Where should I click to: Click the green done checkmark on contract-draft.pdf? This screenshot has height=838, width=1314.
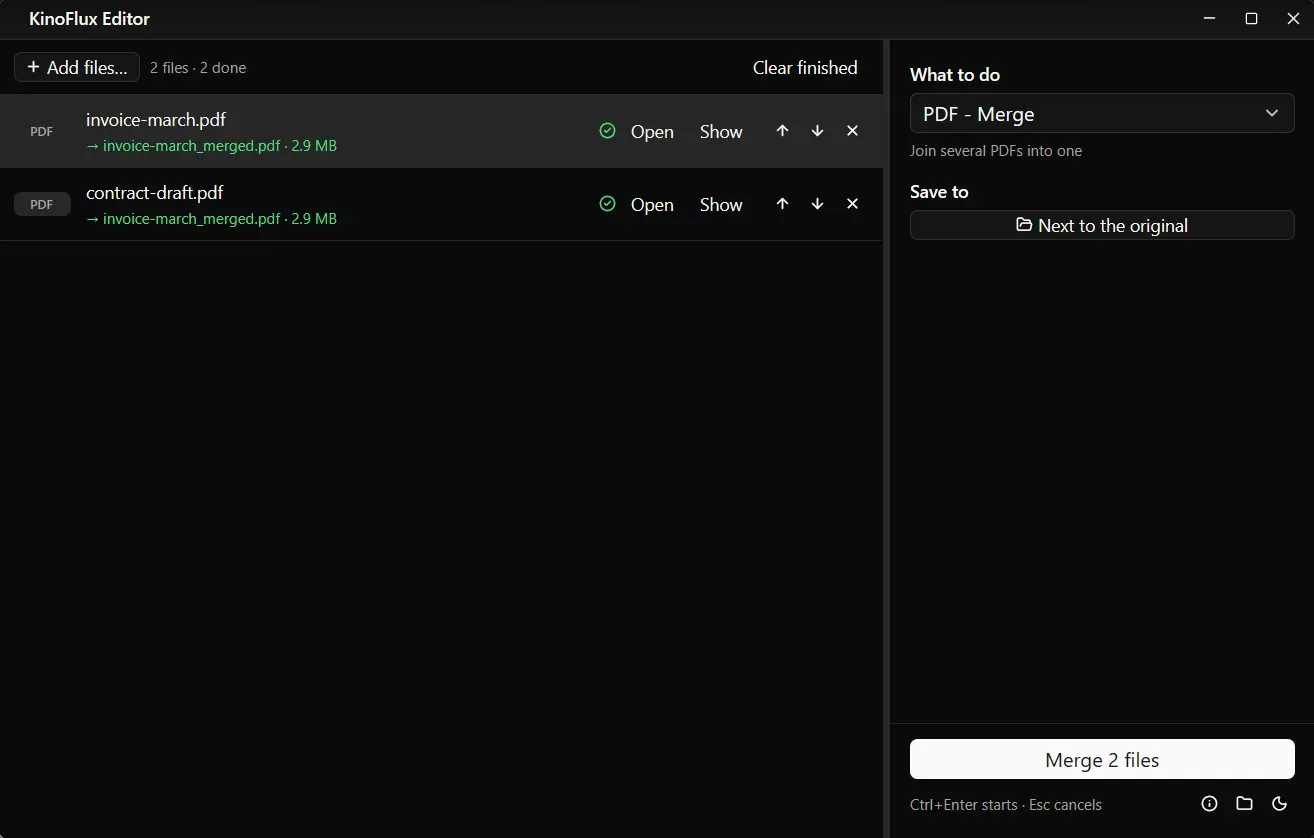pos(607,204)
